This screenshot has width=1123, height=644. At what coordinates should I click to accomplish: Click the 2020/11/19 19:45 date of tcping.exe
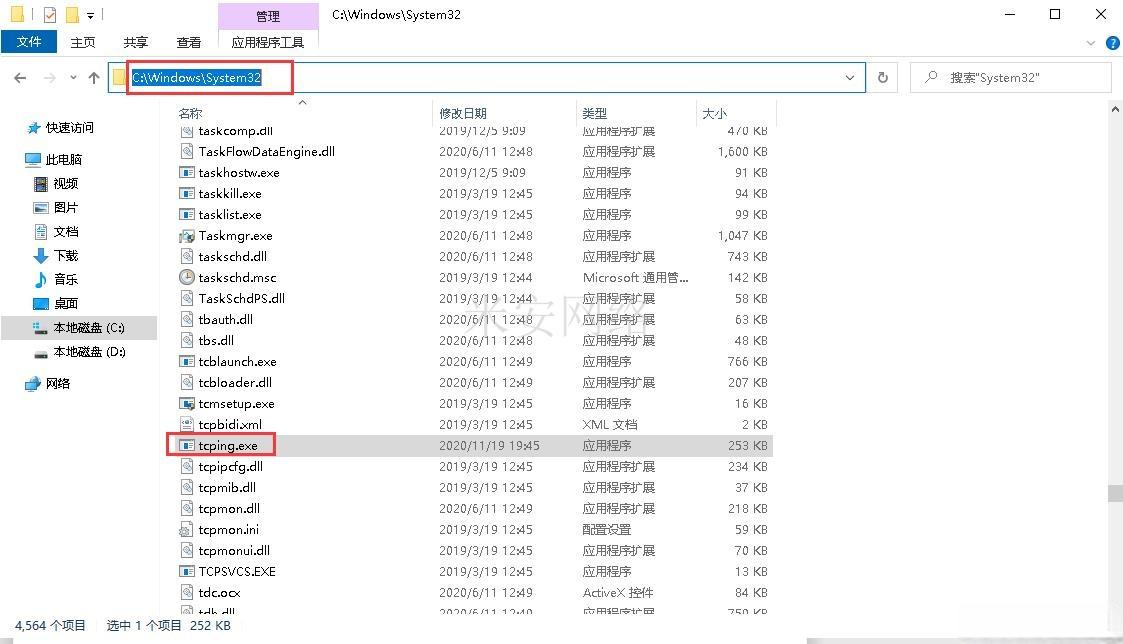489,446
